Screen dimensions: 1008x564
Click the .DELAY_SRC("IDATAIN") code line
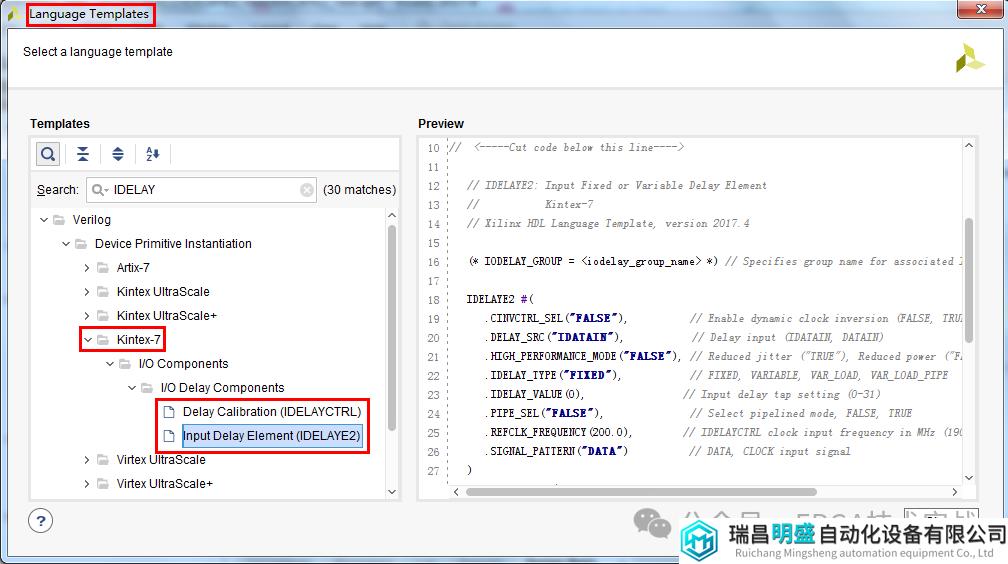(554, 337)
